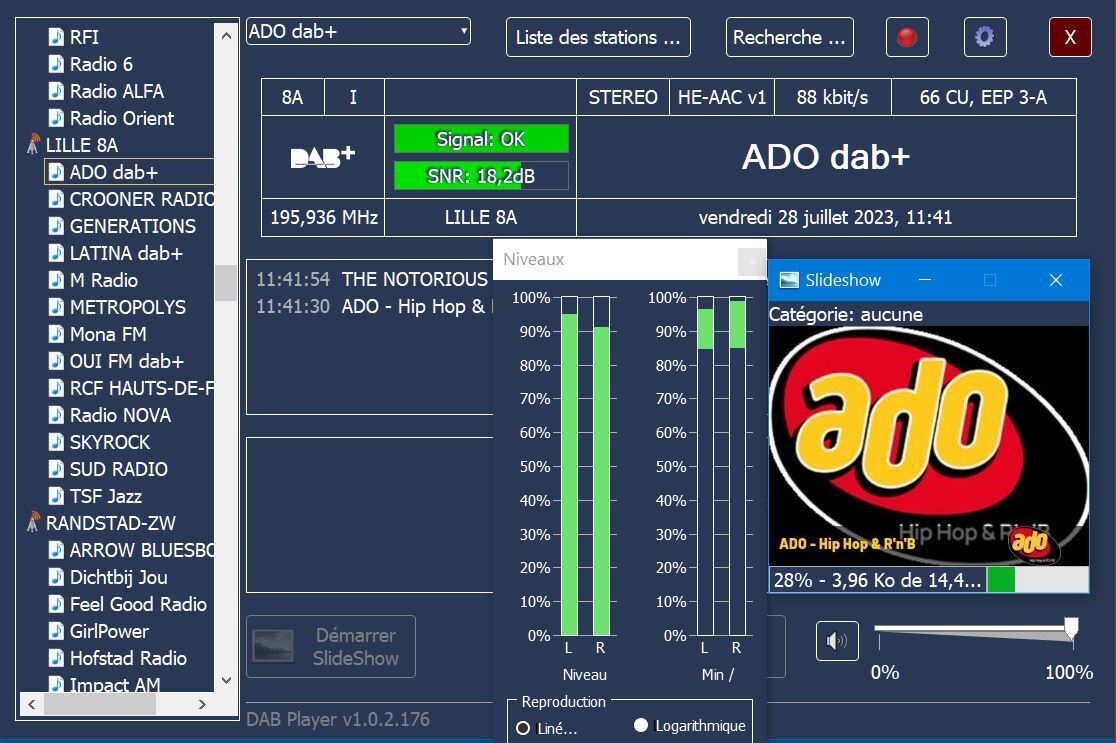
Task: Click the RFI station music icon
Action: [56, 36]
